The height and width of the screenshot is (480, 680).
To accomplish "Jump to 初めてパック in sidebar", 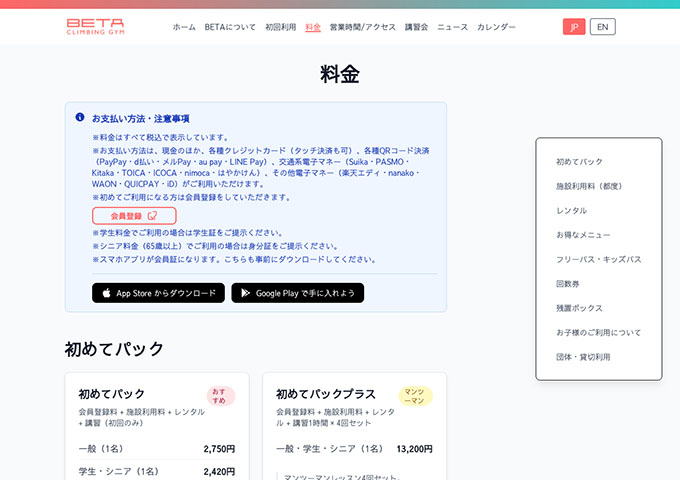I will [579, 162].
